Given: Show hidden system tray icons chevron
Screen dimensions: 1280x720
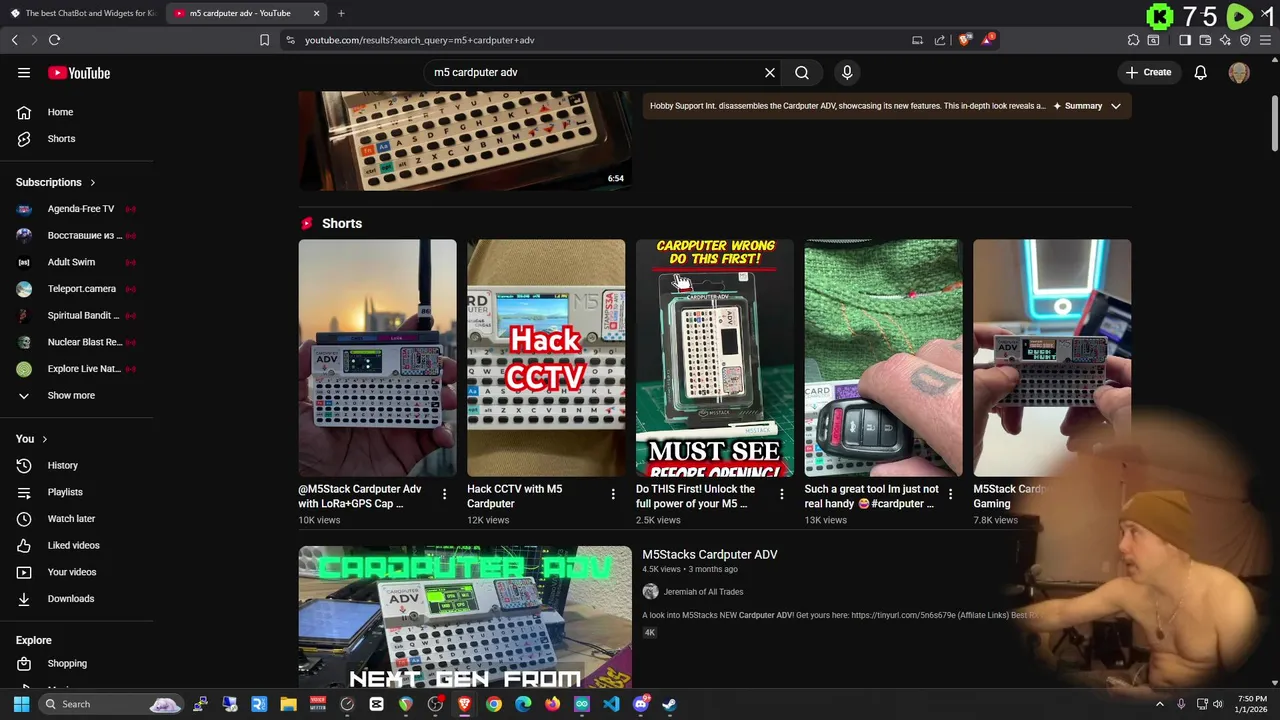Looking at the screenshot, I should point(1160,704).
